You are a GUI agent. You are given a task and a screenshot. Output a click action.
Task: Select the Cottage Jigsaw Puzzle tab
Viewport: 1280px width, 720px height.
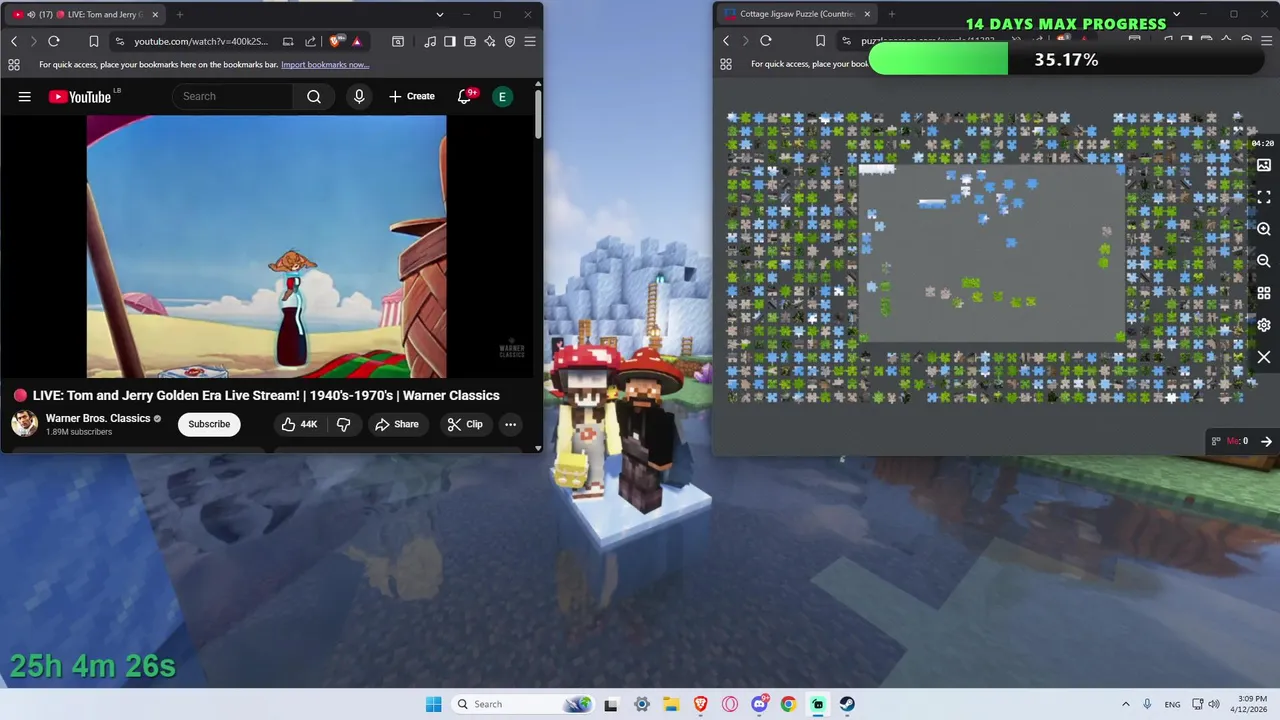coord(798,14)
